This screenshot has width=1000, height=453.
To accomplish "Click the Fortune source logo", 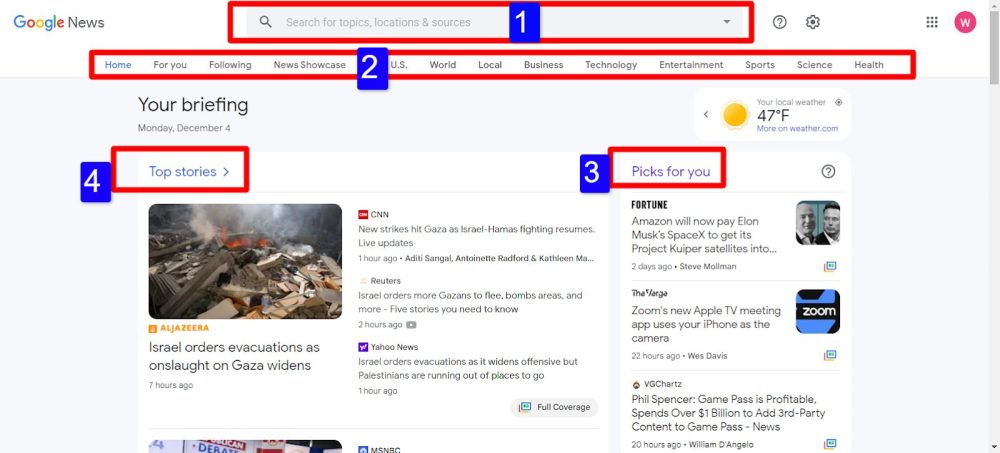I will pos(649,205).
